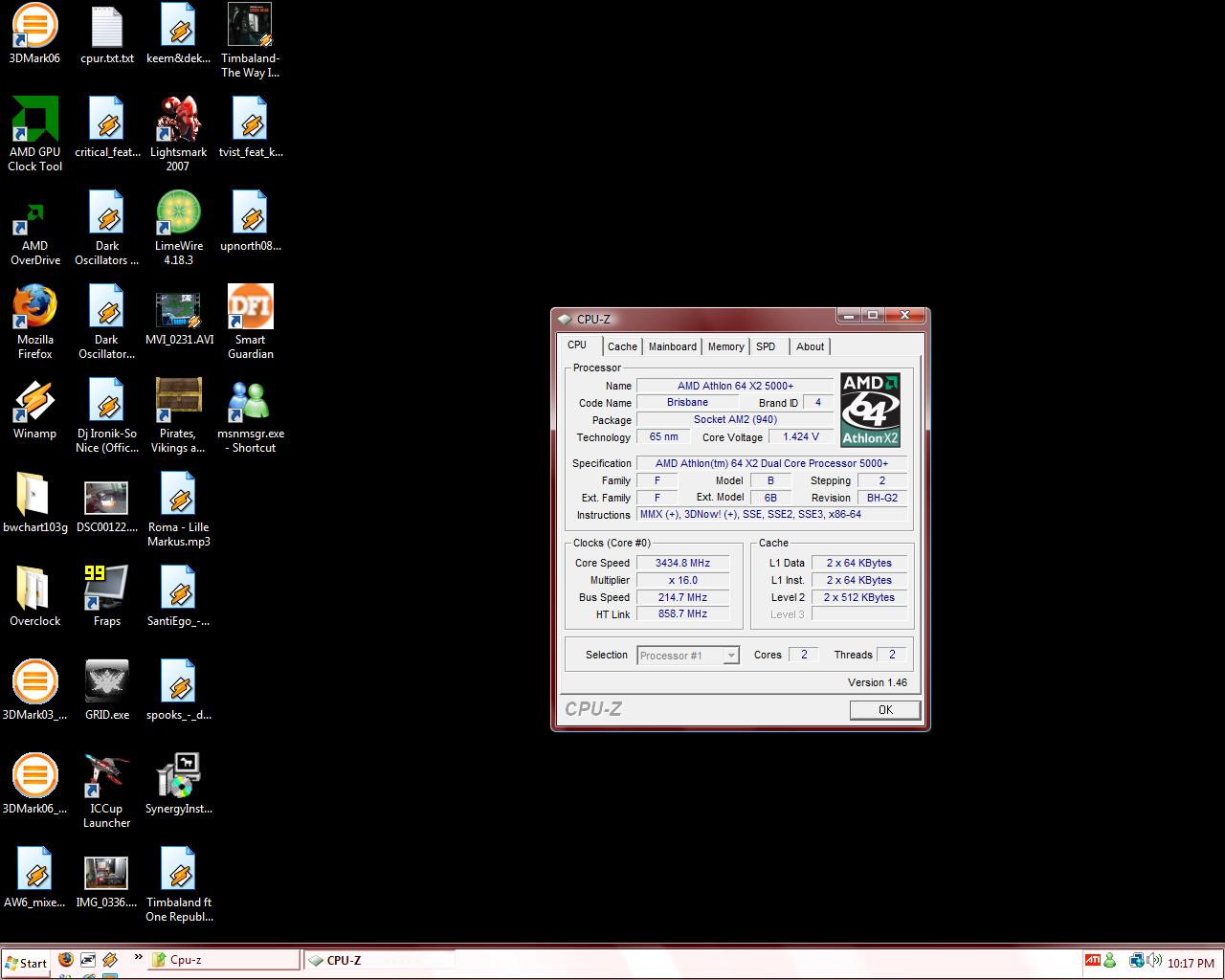Expand the quick launch overflow chevron
The width and height of the screenshot is (1225, 980).
point(138,957)
